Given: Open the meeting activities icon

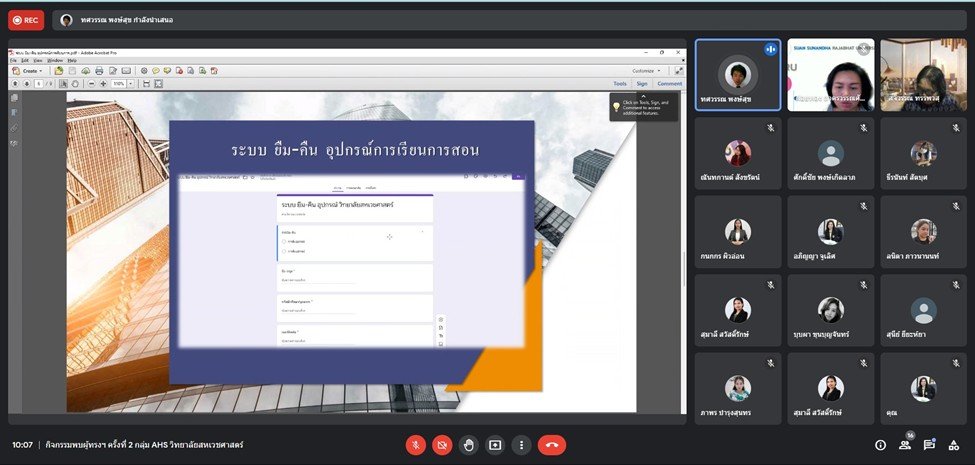Looking at the screenshot, I should pos(955,445).
